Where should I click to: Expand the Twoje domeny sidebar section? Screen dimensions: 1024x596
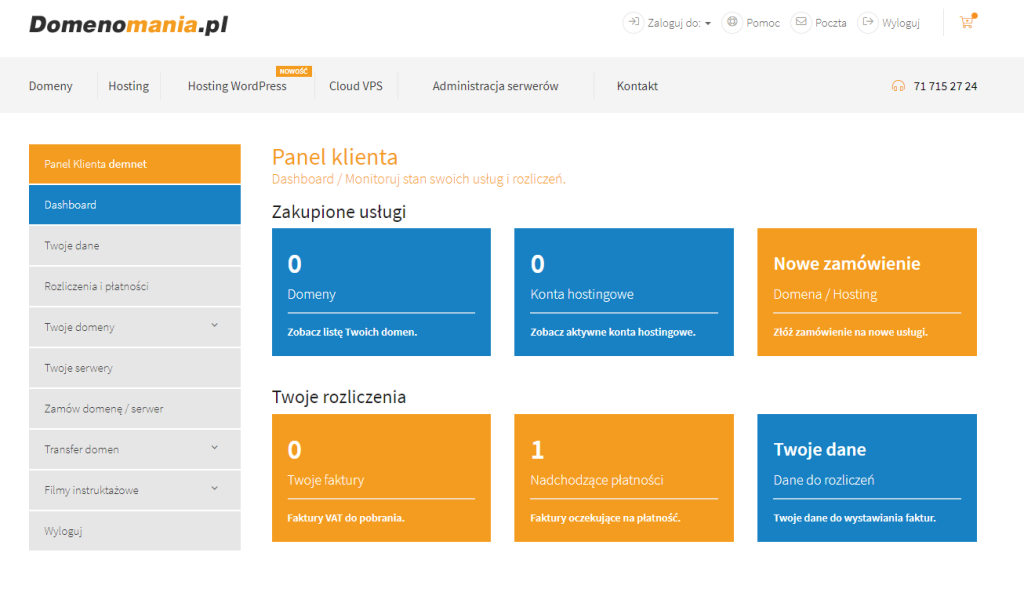[214, 325]
